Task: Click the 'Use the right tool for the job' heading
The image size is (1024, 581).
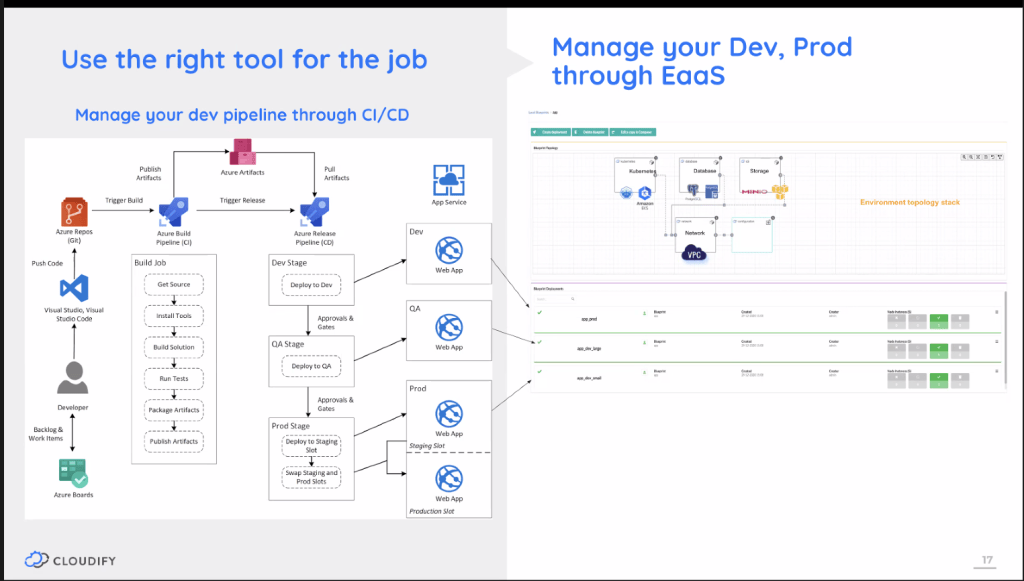Action: [244, 59]
